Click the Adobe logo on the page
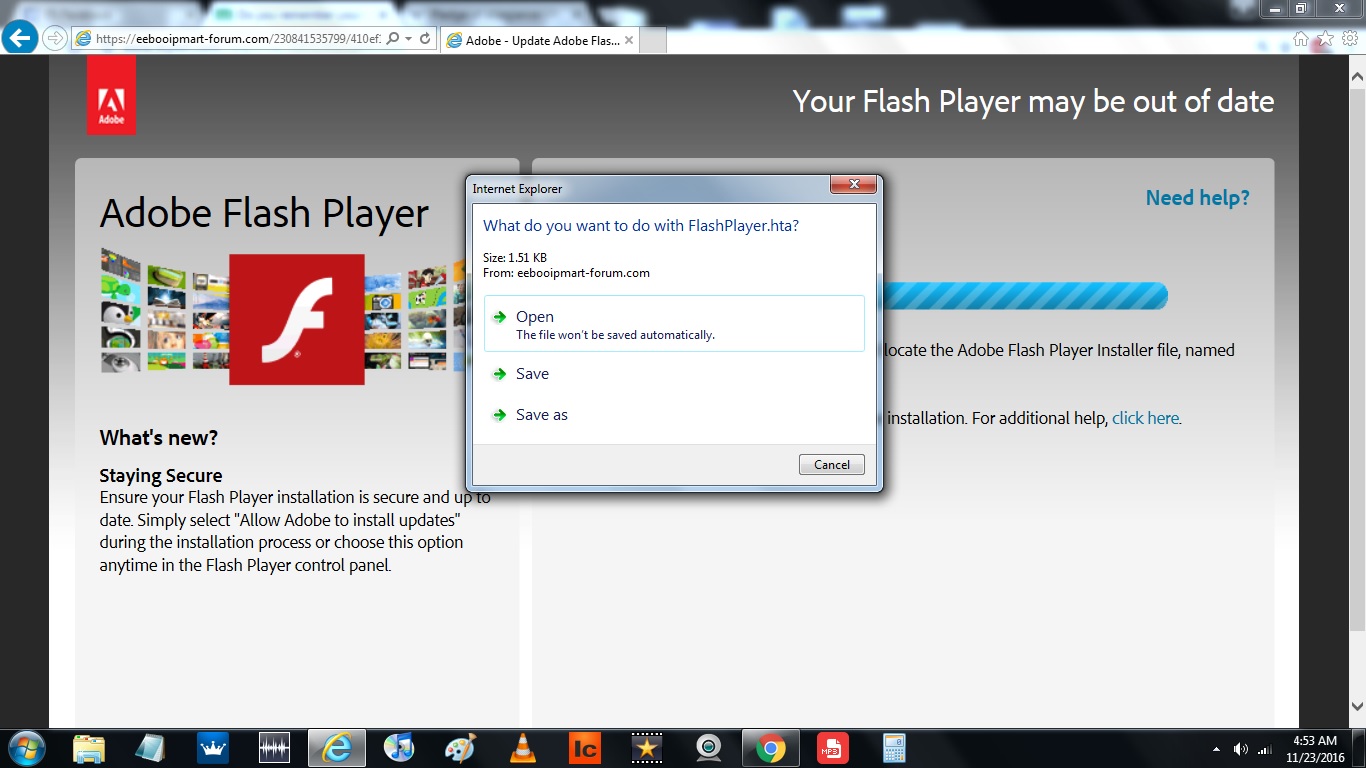 tap(111, 95)
